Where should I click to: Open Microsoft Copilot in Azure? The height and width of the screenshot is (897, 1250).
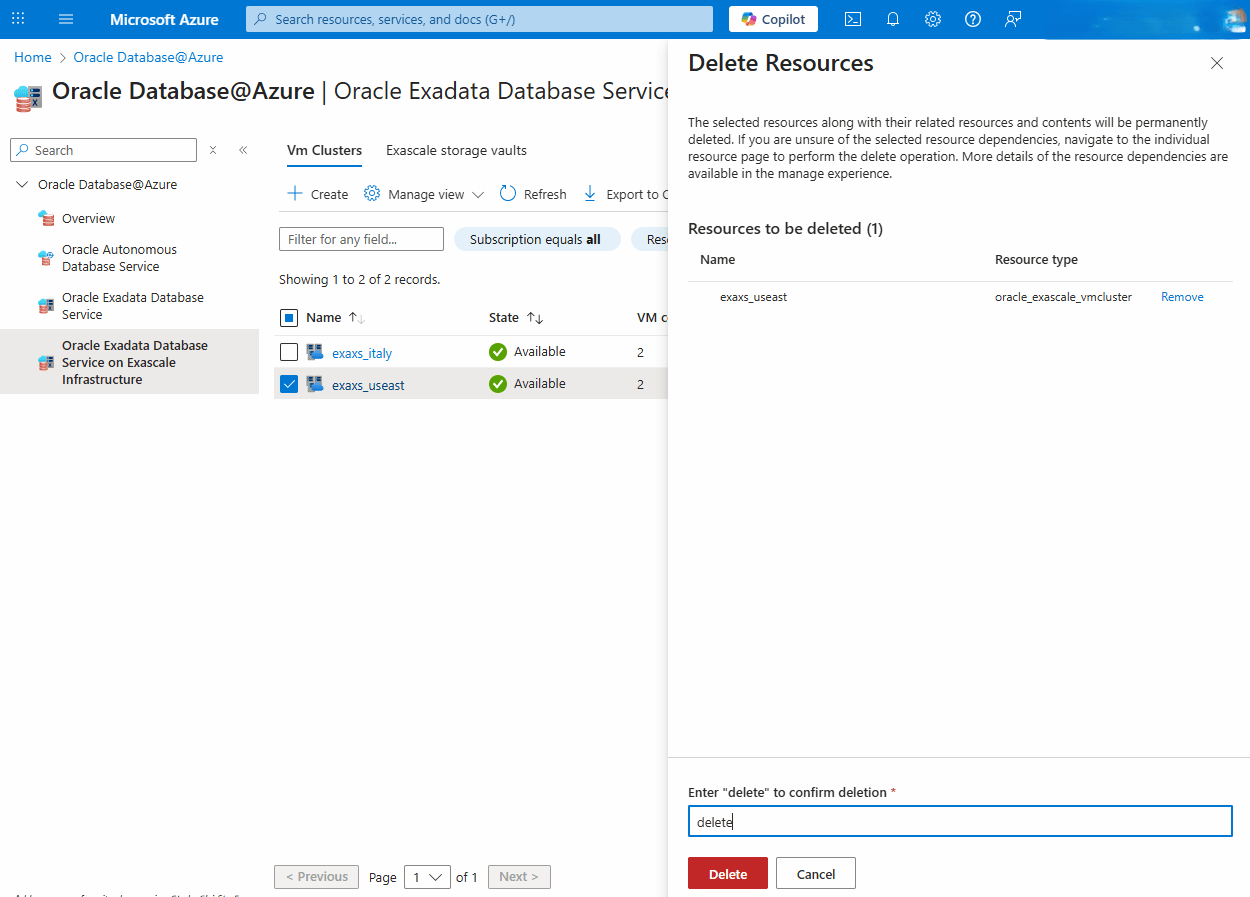[x=772, y=18]
